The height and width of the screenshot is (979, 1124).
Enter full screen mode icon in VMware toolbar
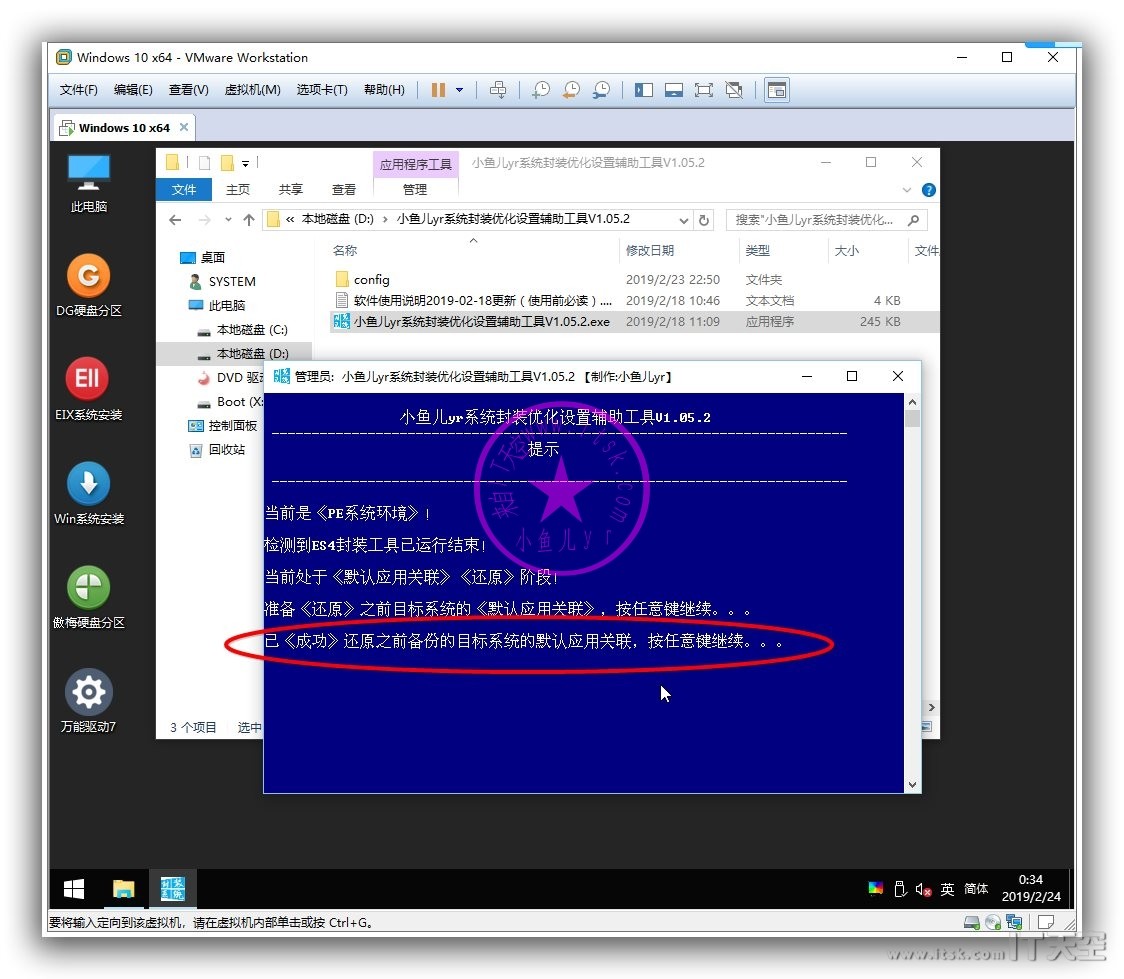(704, 90)
